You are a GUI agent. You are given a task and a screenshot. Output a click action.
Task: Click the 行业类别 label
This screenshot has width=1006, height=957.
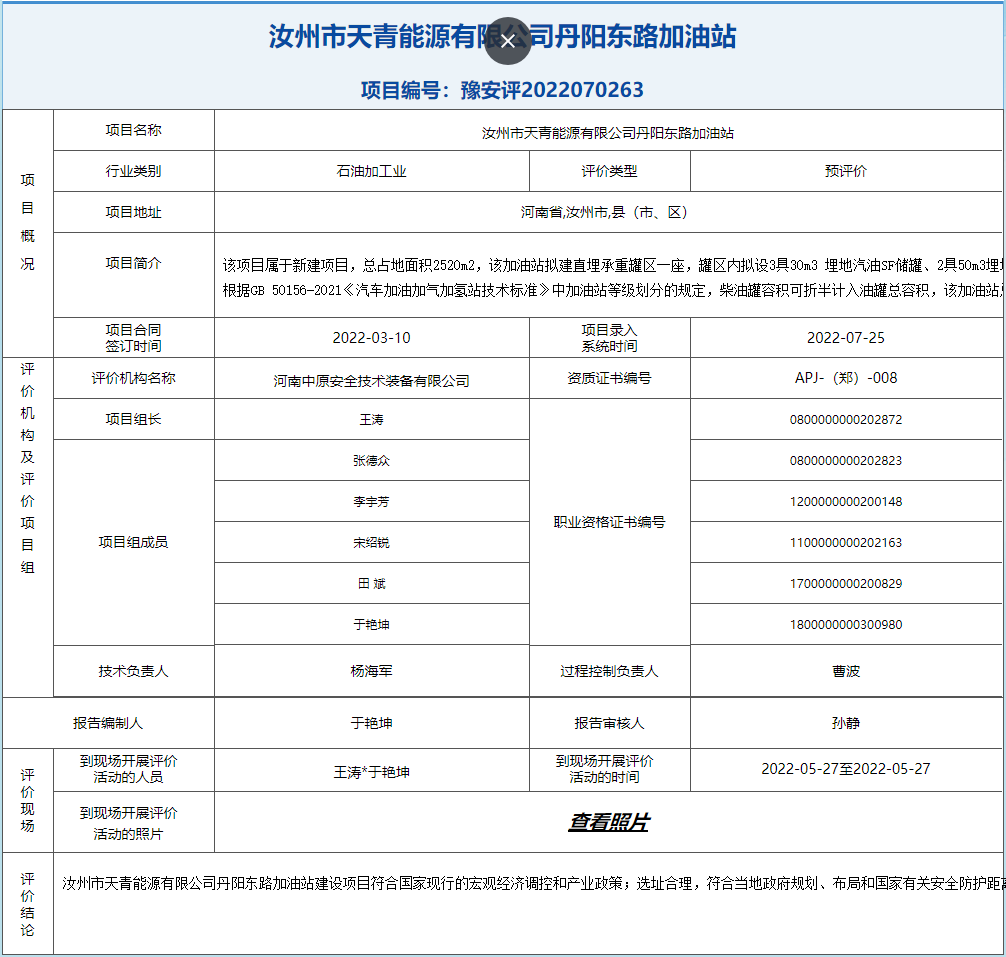point(133,171)
